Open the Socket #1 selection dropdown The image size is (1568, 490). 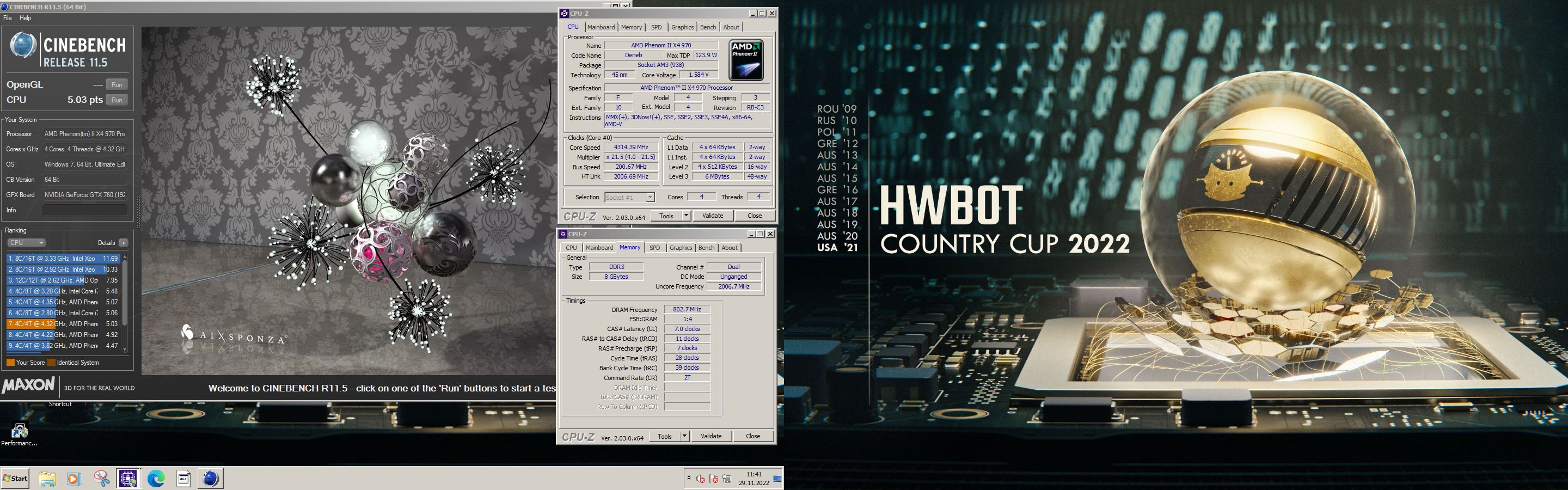(629, 197)
